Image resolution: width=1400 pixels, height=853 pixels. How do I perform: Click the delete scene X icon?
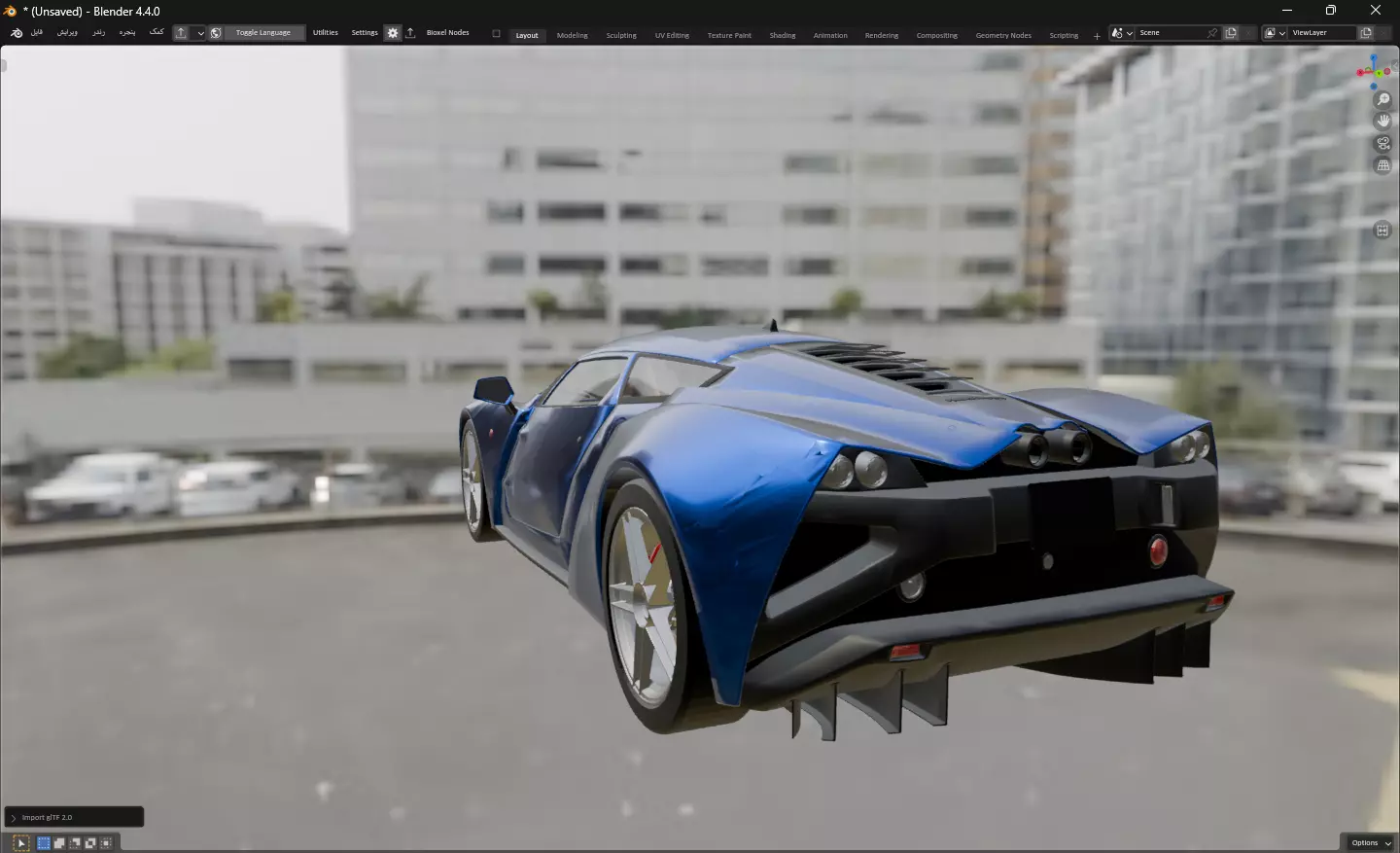click(x=1249, y=33)
